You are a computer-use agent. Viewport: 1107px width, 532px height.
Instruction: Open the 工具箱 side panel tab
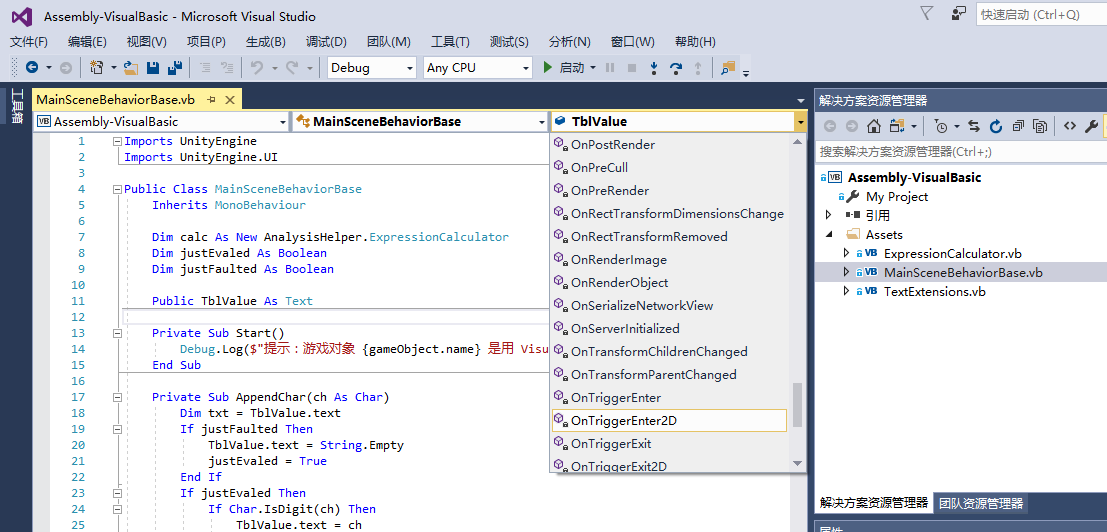tap(18, 106)
